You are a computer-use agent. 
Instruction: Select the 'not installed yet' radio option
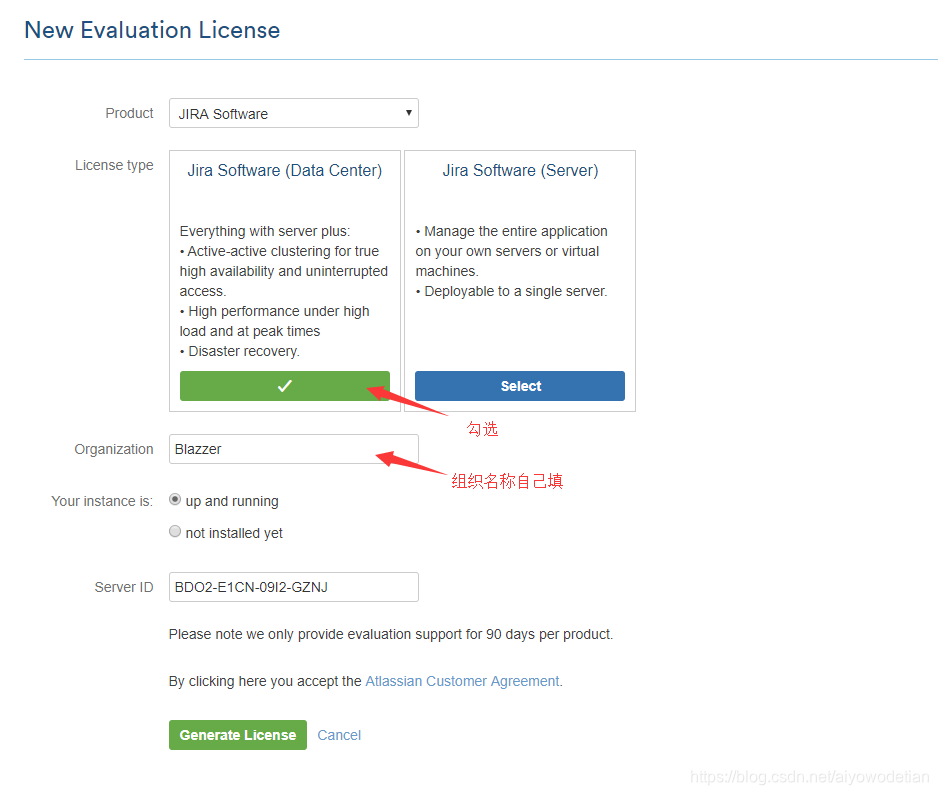click(x=175, y=531)
